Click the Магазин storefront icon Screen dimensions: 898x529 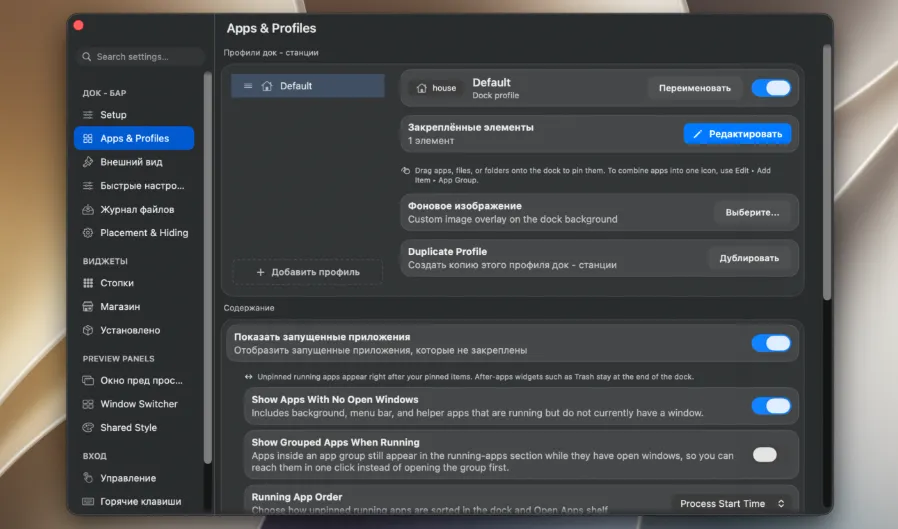pos(88,307)
